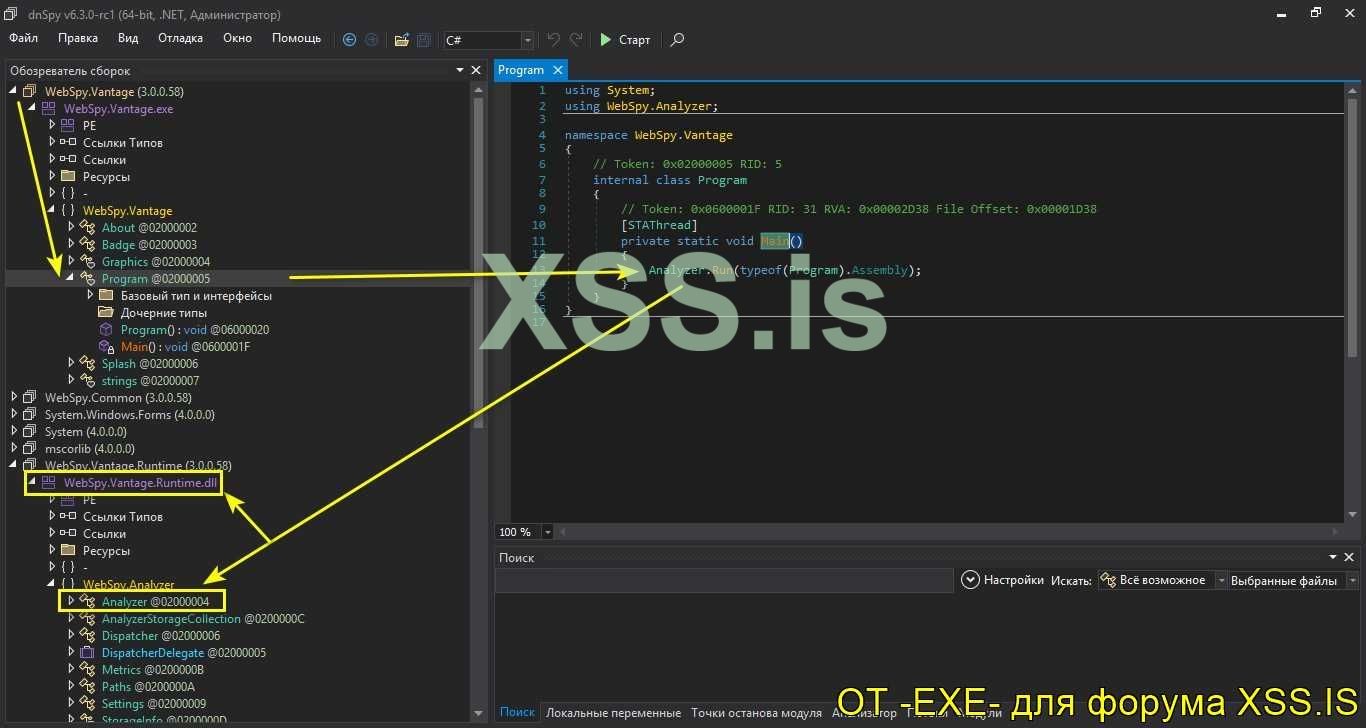Viewport: 1366px width, 728px height.
Task: Select the Ресурсы node under WebSpy.Vantage.exe
Action: click(x=106, y=177)
